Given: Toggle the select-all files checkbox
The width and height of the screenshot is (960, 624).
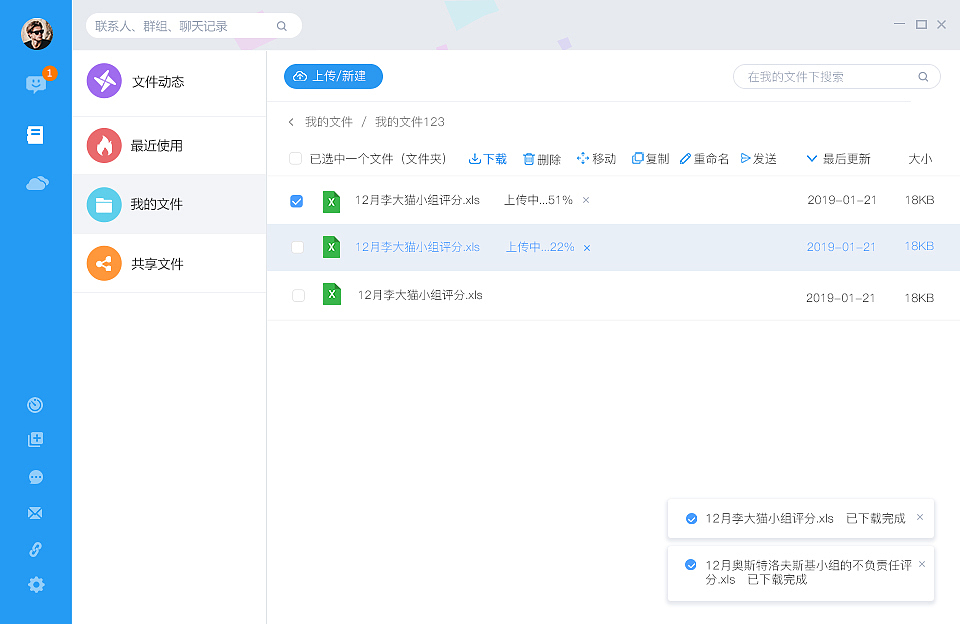Looking at the screenshot, I should 296,158.
